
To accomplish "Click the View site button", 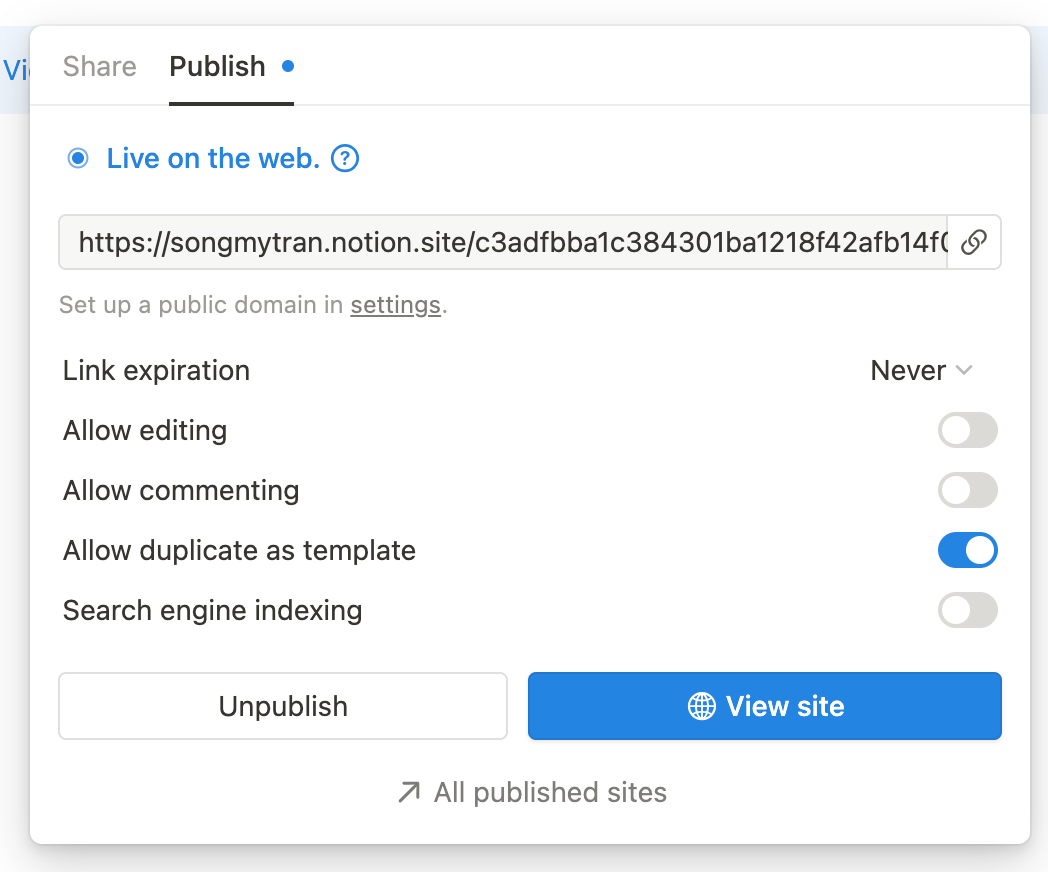I will [x=765, y=706].
